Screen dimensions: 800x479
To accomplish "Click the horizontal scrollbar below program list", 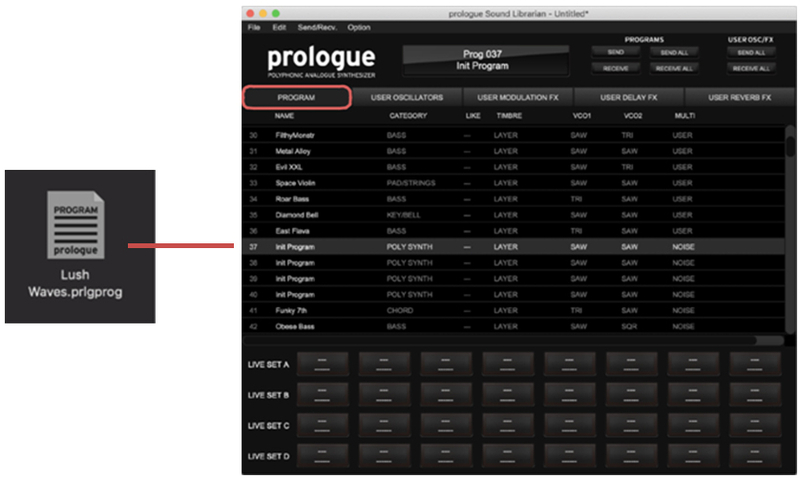I will [x=514, y=340].
